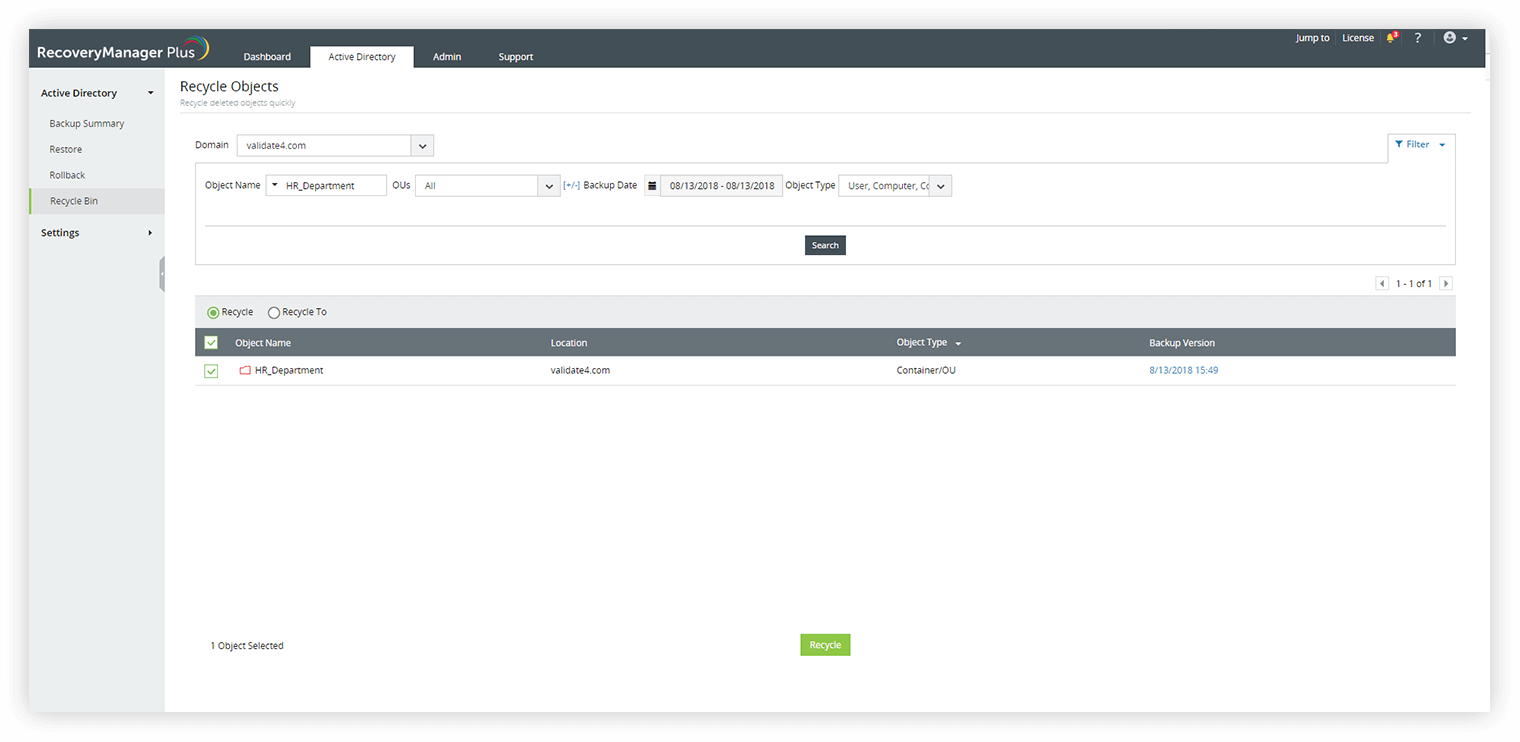This screenshot has width=1520, height=742.
Task: Open backup version 8/13/2018 15:49 link
Action: [1183, 370]
